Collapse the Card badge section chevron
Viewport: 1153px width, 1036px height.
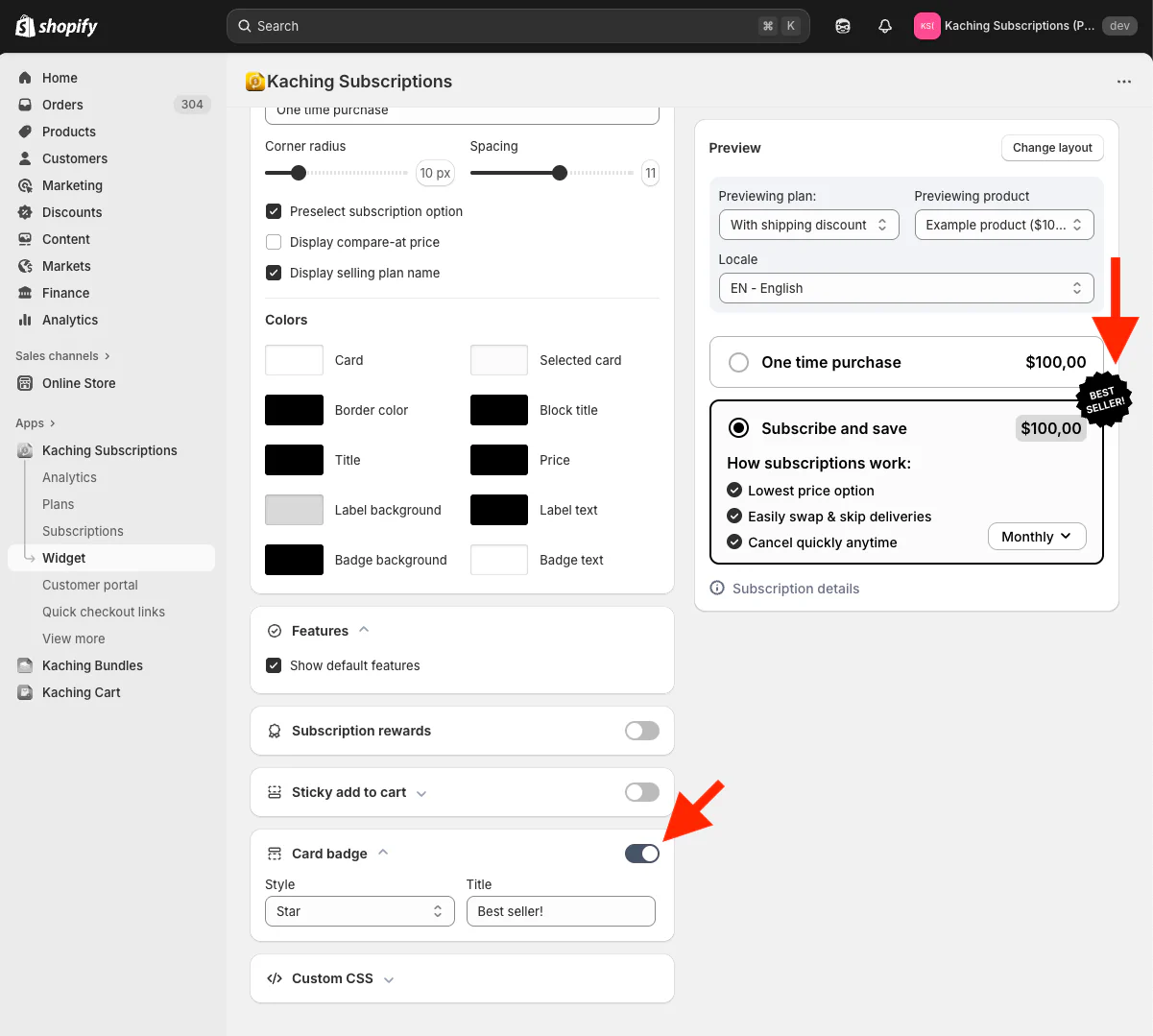[383, 853]
